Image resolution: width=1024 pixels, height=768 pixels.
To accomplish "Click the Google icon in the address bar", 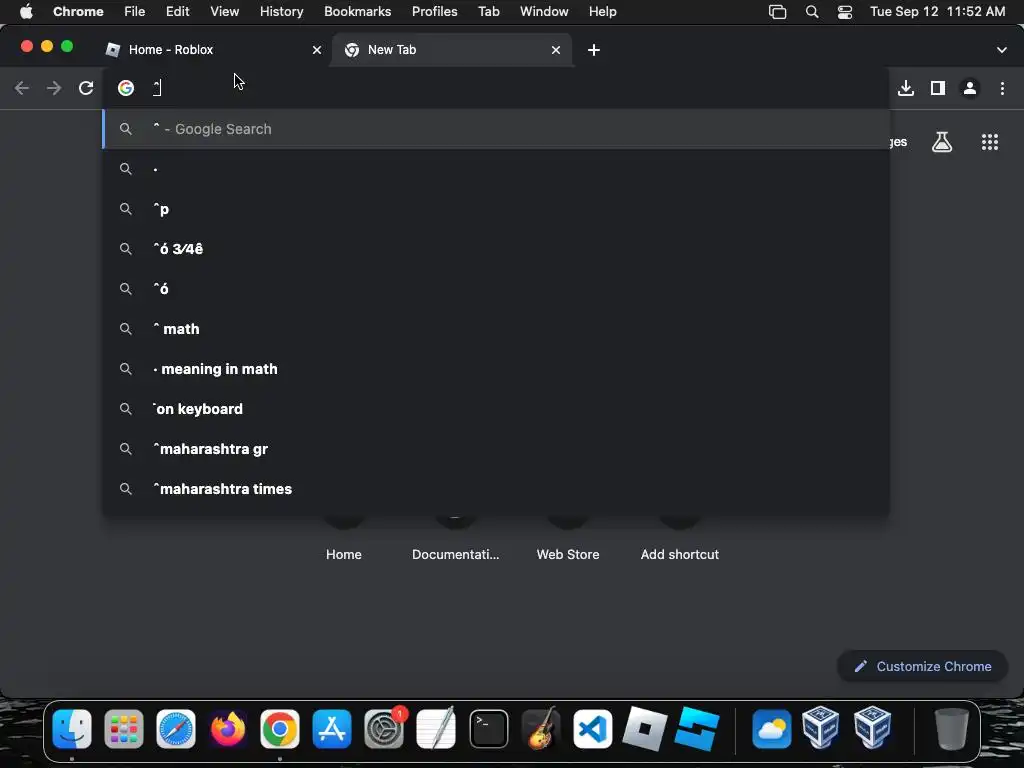I will (126, 88).
